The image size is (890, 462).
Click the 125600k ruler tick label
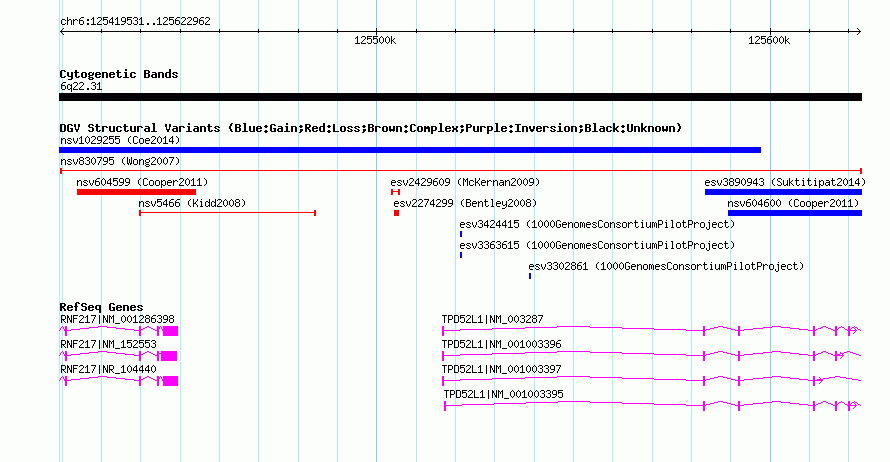pyautogui.click(x=769, y=40)
